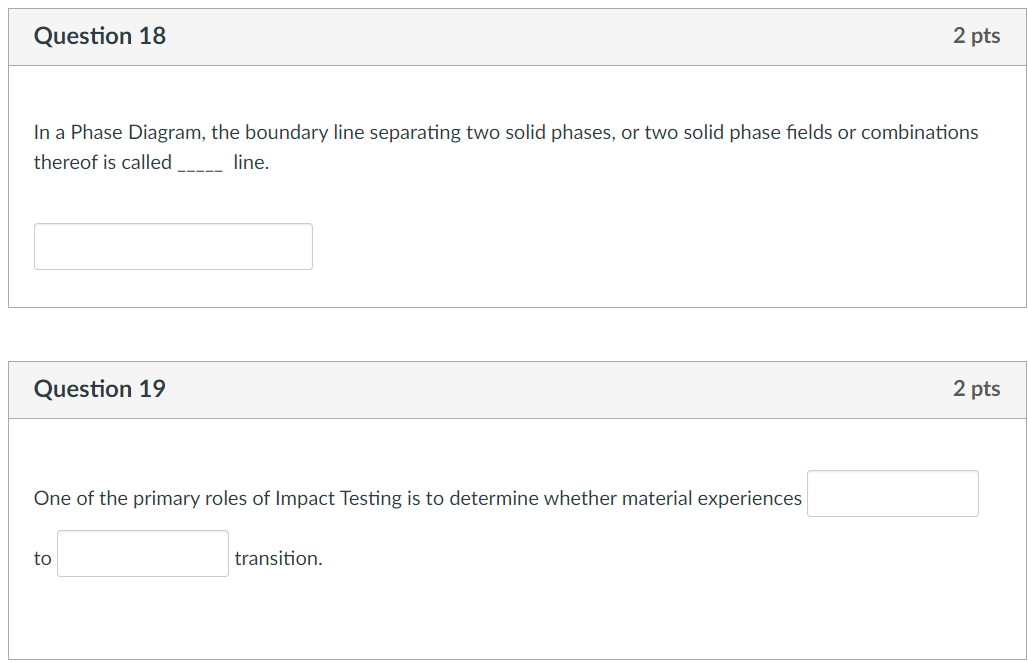This screenshot has height=663, width=1028.
Task: Click the Question 18 answer text box
Action: coord(173,246)
